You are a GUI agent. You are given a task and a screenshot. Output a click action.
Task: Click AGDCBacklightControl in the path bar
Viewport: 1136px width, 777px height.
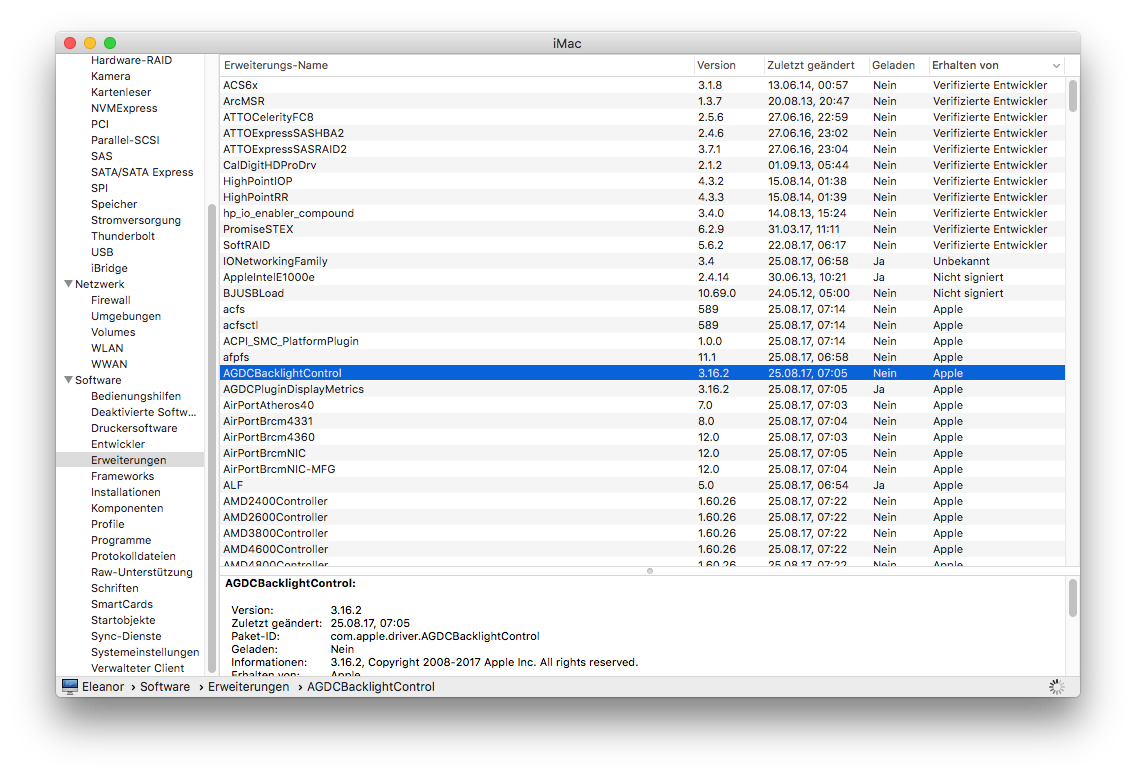371,686
